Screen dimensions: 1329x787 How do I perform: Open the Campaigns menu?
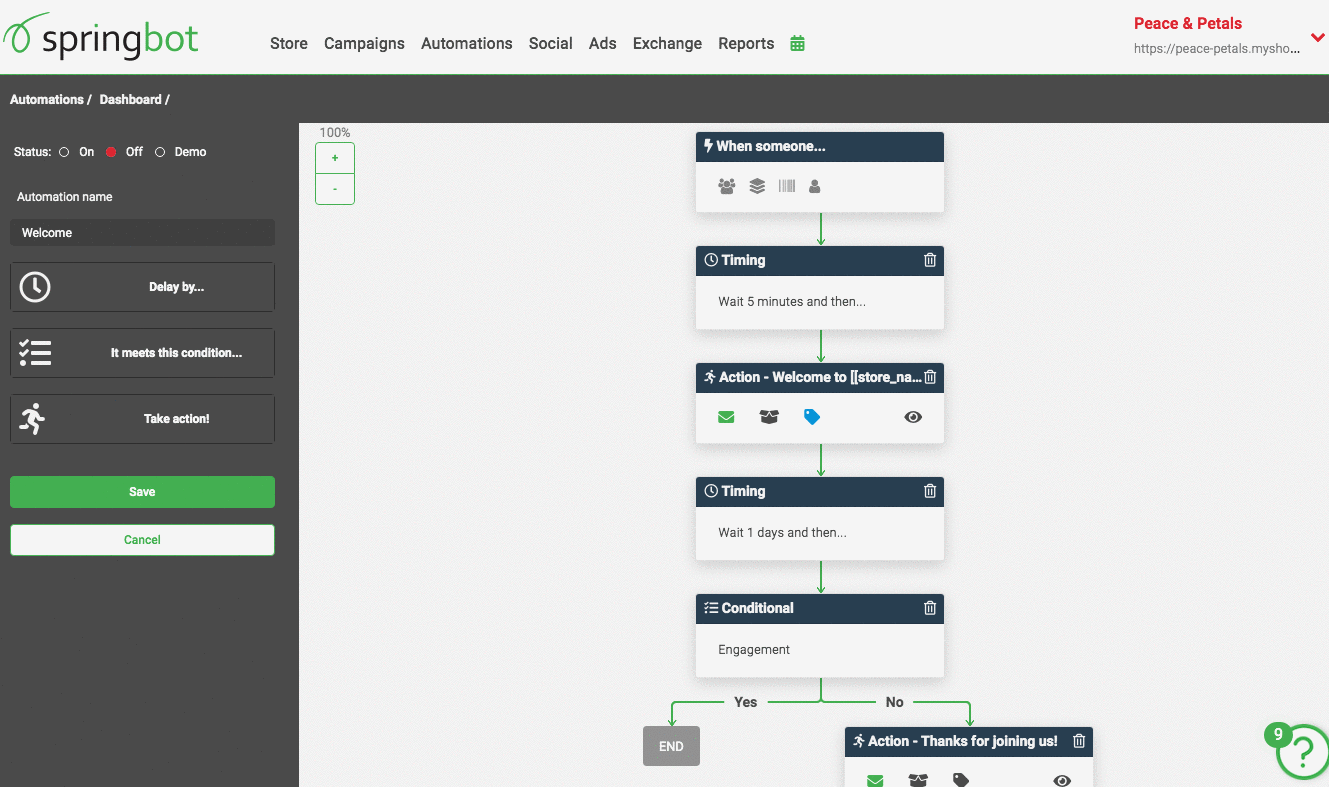tap(364, 44)
